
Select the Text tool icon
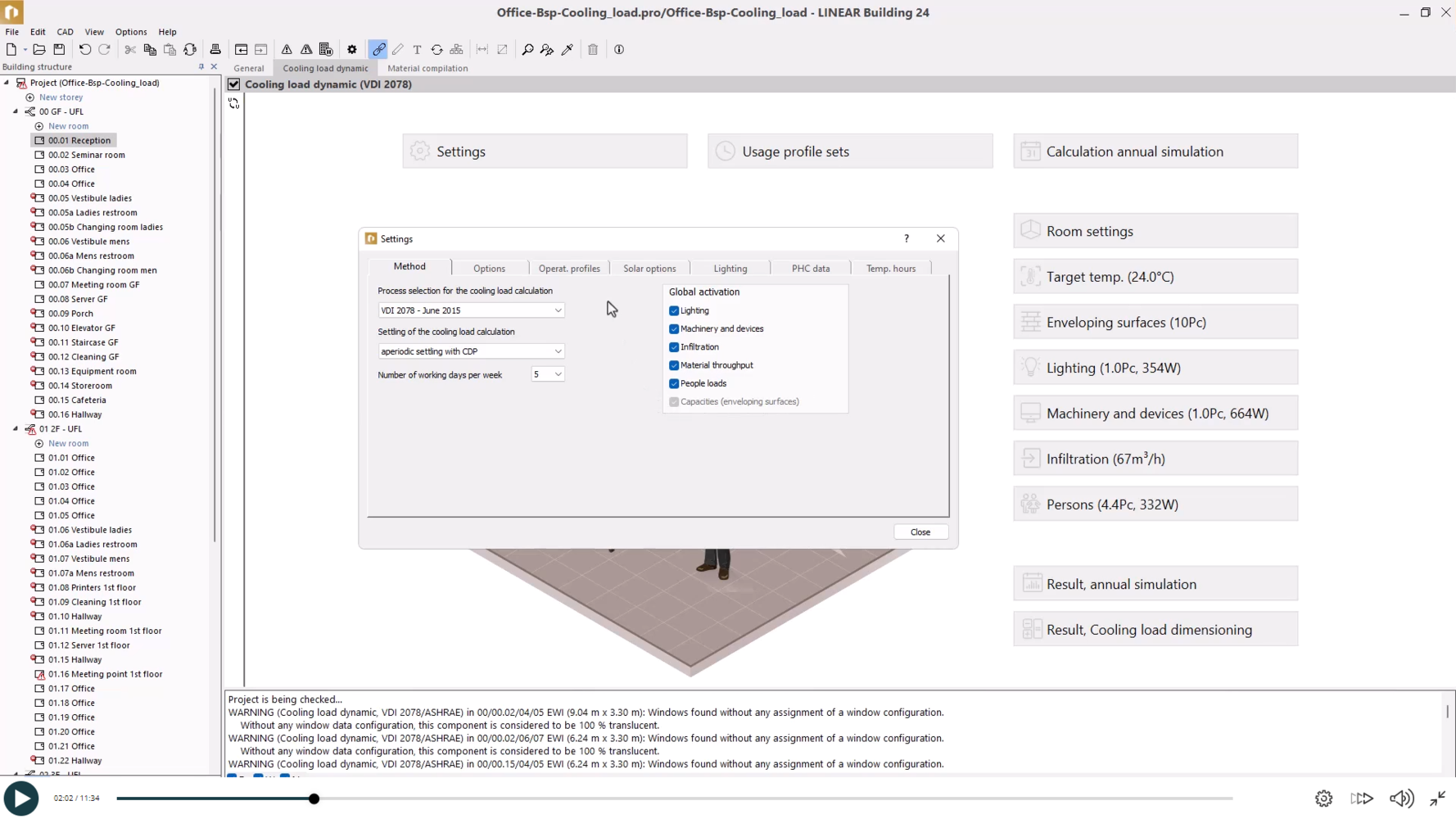(417, 50)
